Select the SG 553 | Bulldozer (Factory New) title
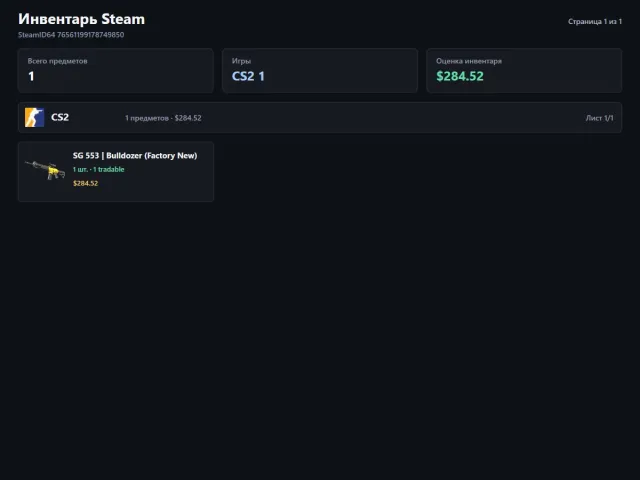The image size is (640, 480). pos(135,156)
